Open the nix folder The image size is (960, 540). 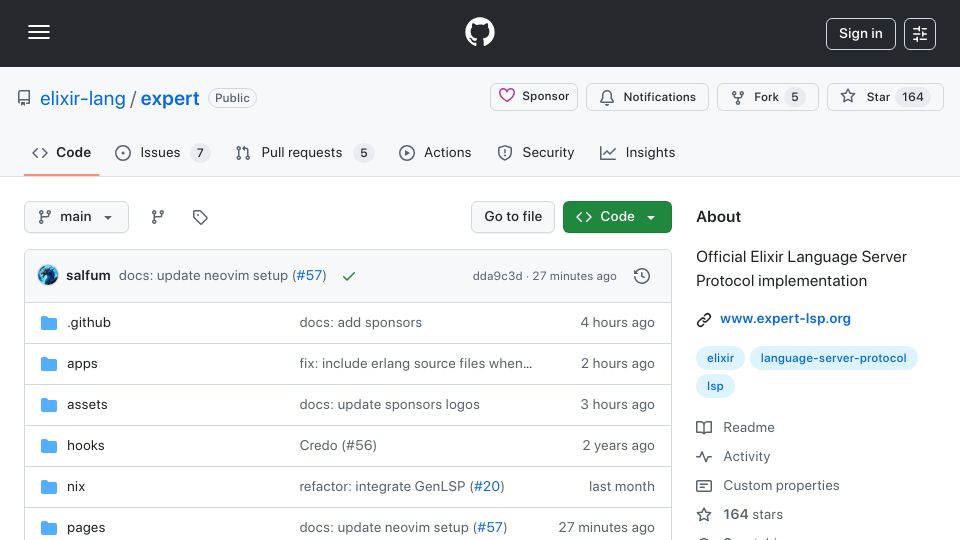(x=76, y=487)
